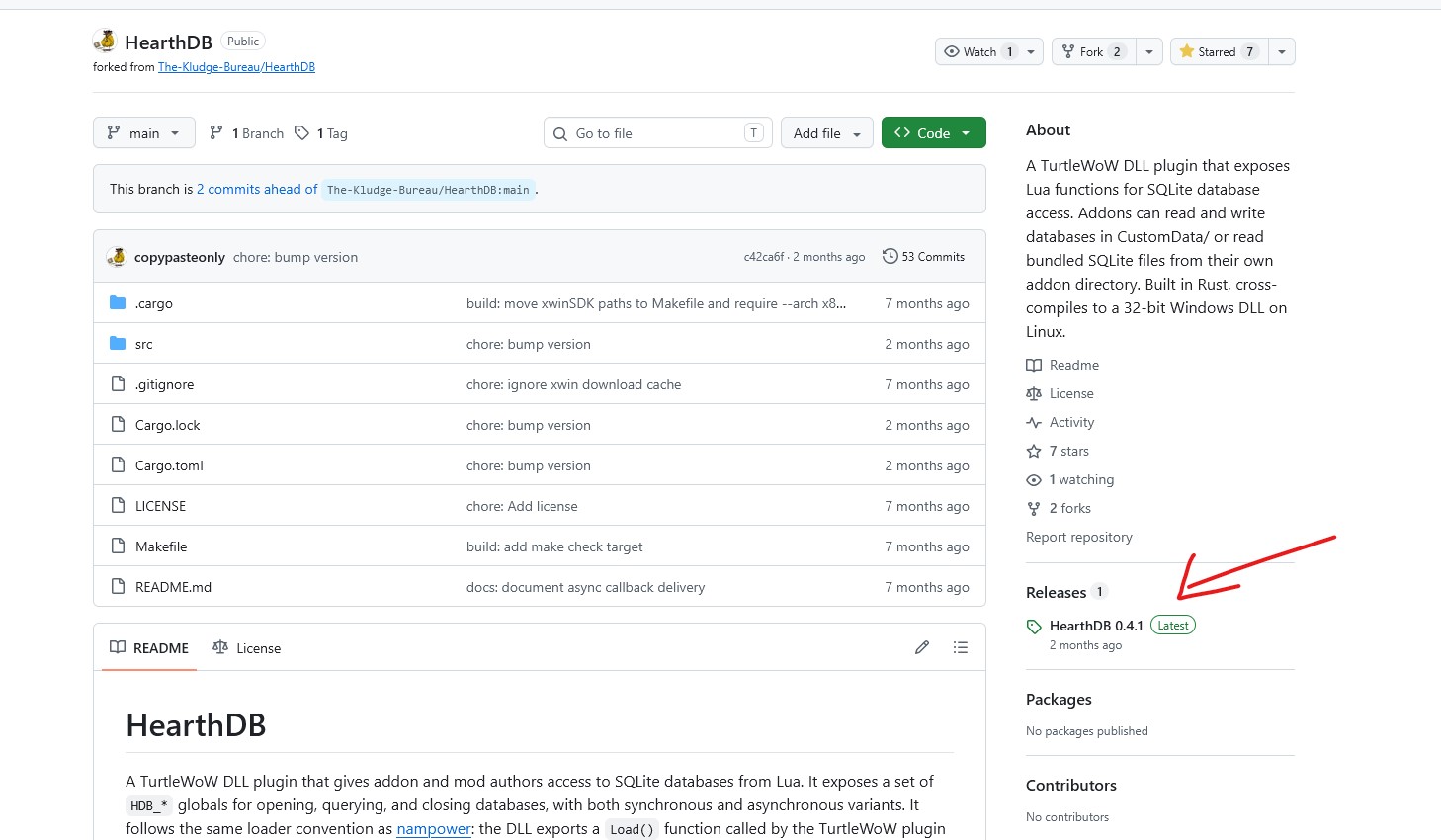Open the Cargo.lock file
The image size is (1441, 840).
pyautogui.click(x=167, y=424)
